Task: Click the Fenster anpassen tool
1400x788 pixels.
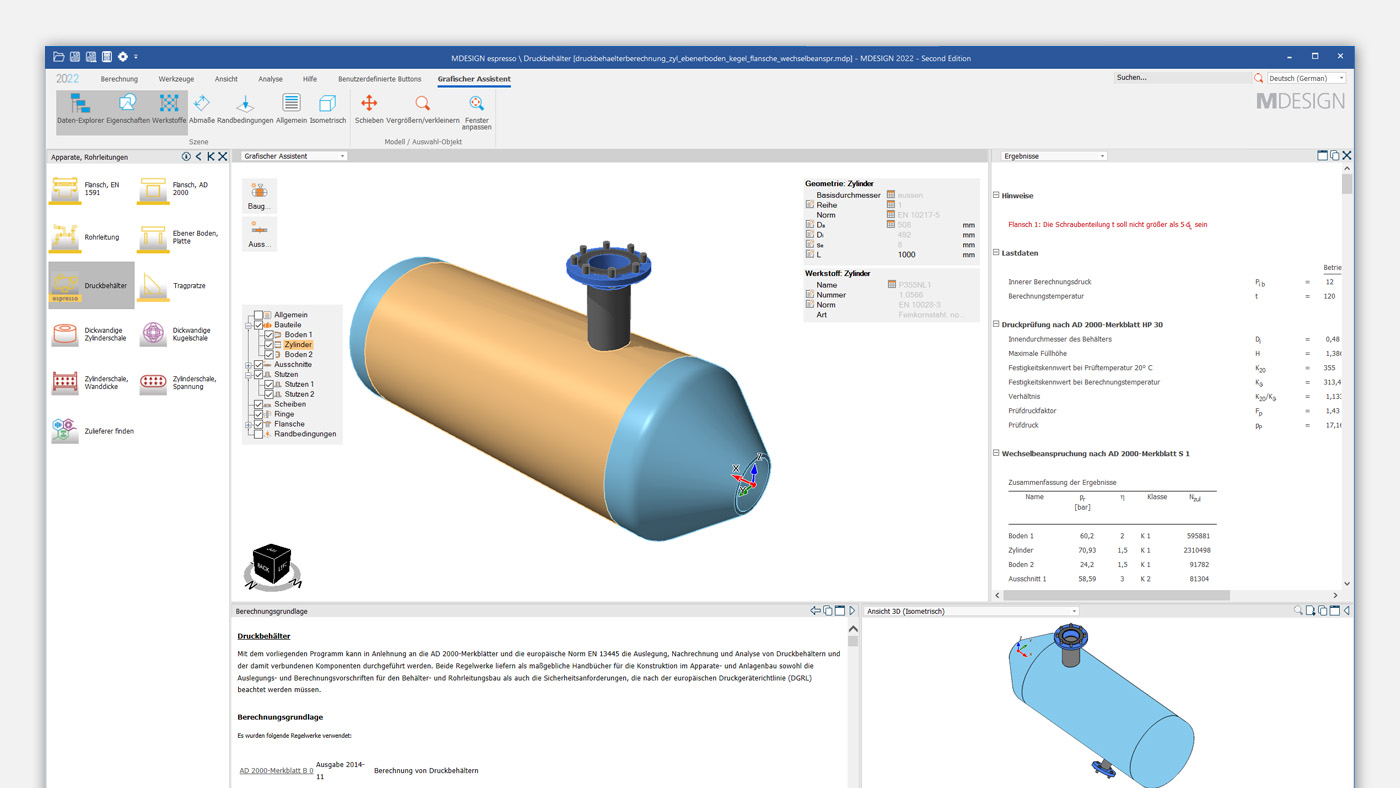Action: point(477,112)
